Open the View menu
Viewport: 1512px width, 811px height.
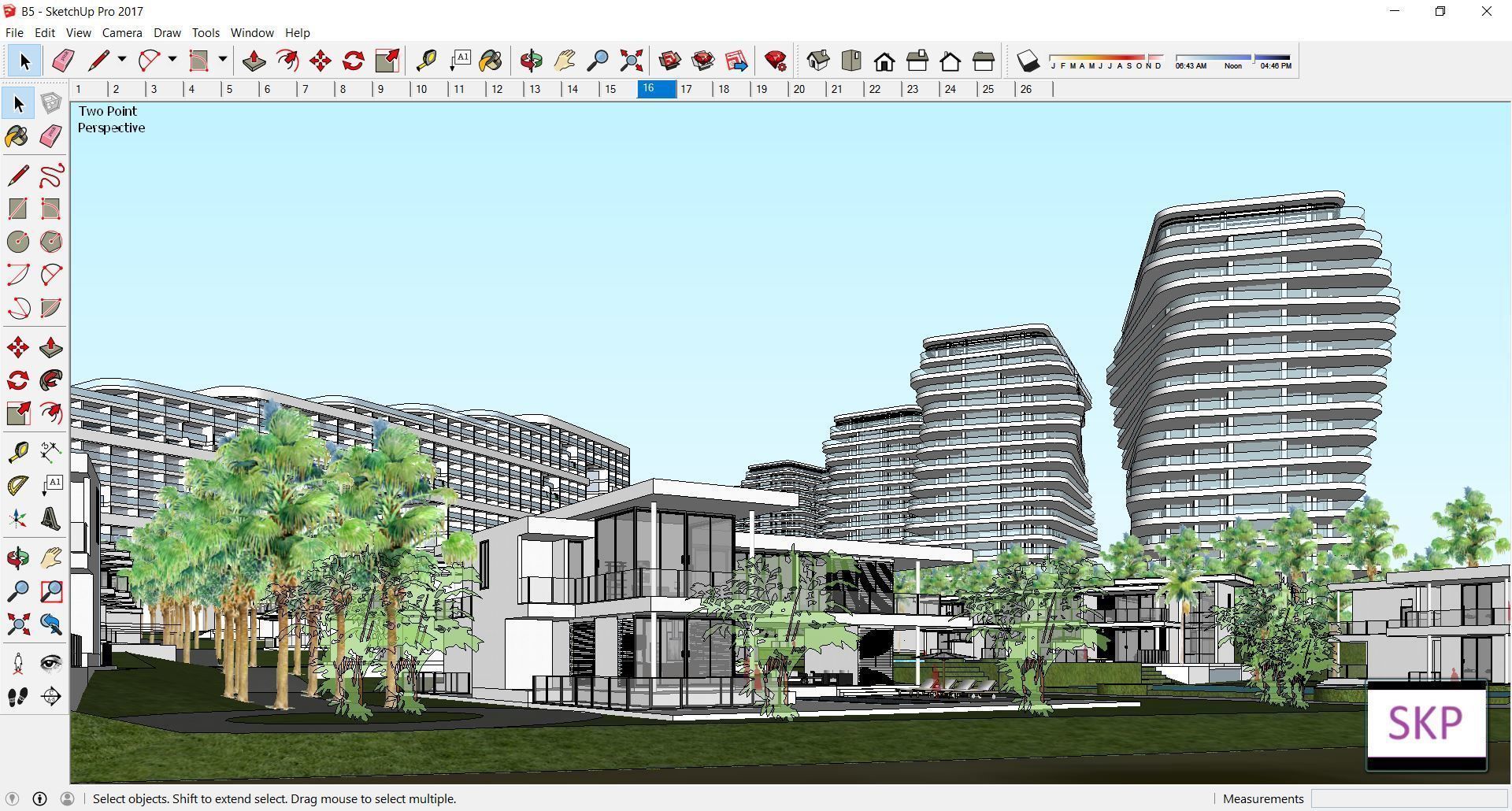point(78,32)
